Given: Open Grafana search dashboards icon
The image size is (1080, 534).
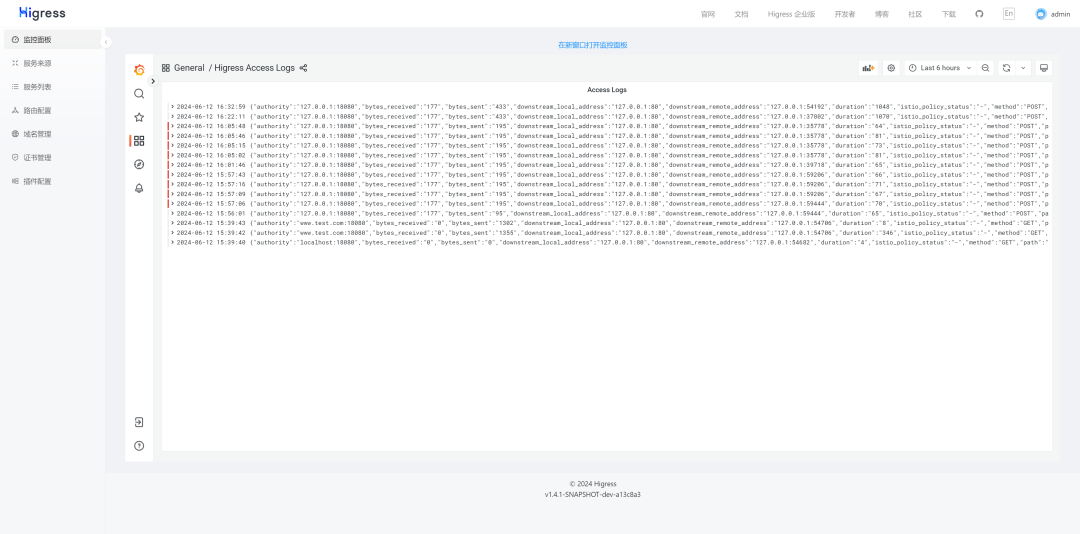Looking at the screenshot, I should tap(139, 94).
